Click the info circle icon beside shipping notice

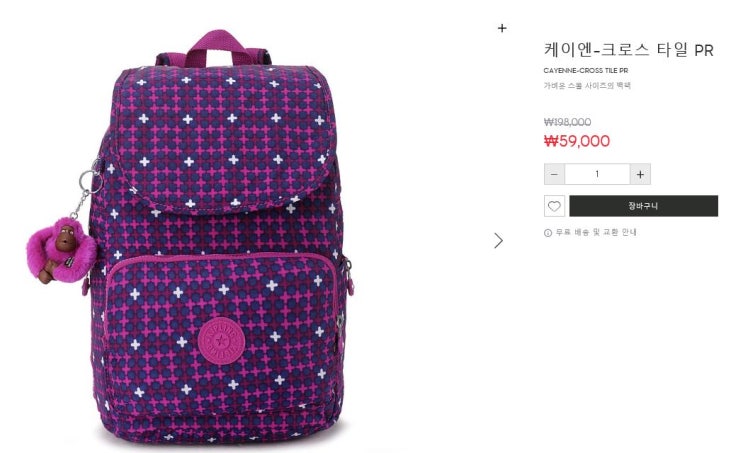click(x=548, y=233)
